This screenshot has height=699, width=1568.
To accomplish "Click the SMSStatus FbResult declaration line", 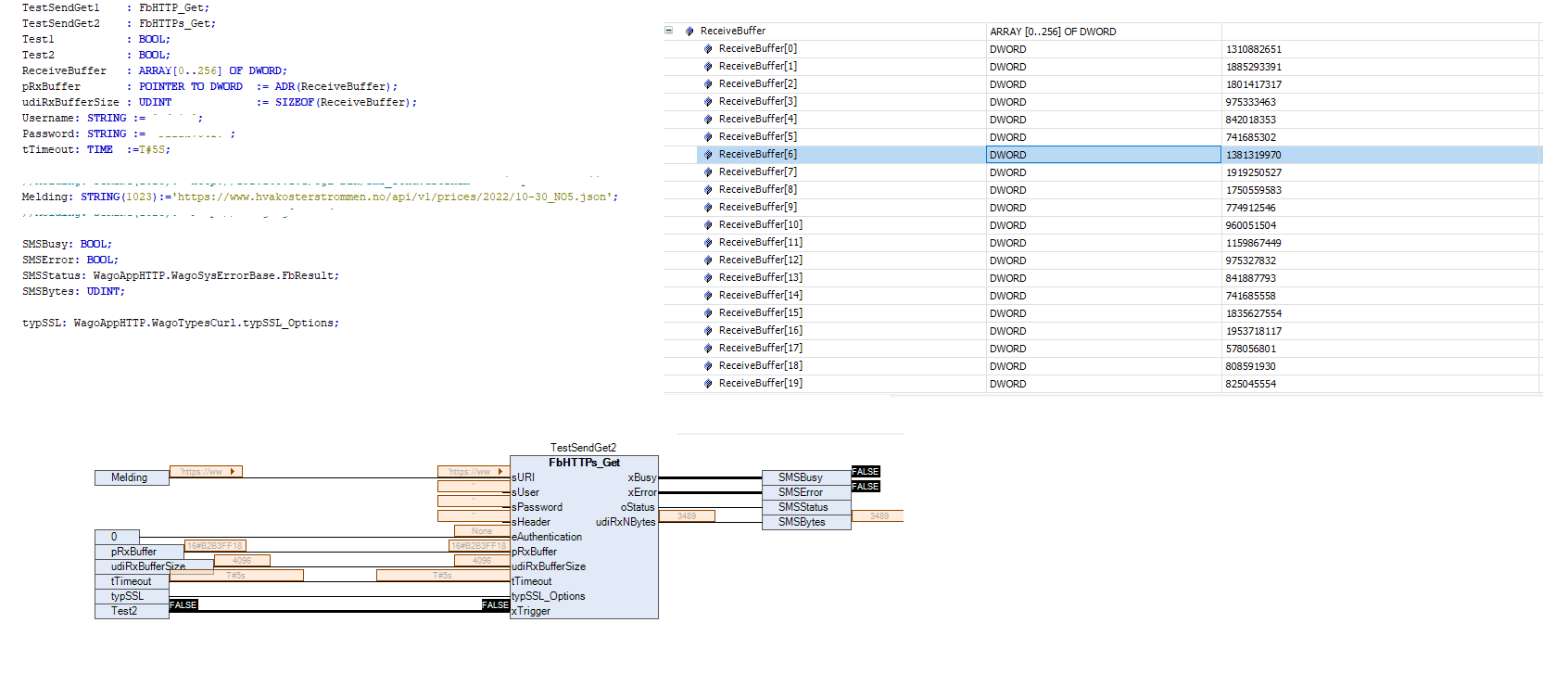I will (x=181, y=275).
